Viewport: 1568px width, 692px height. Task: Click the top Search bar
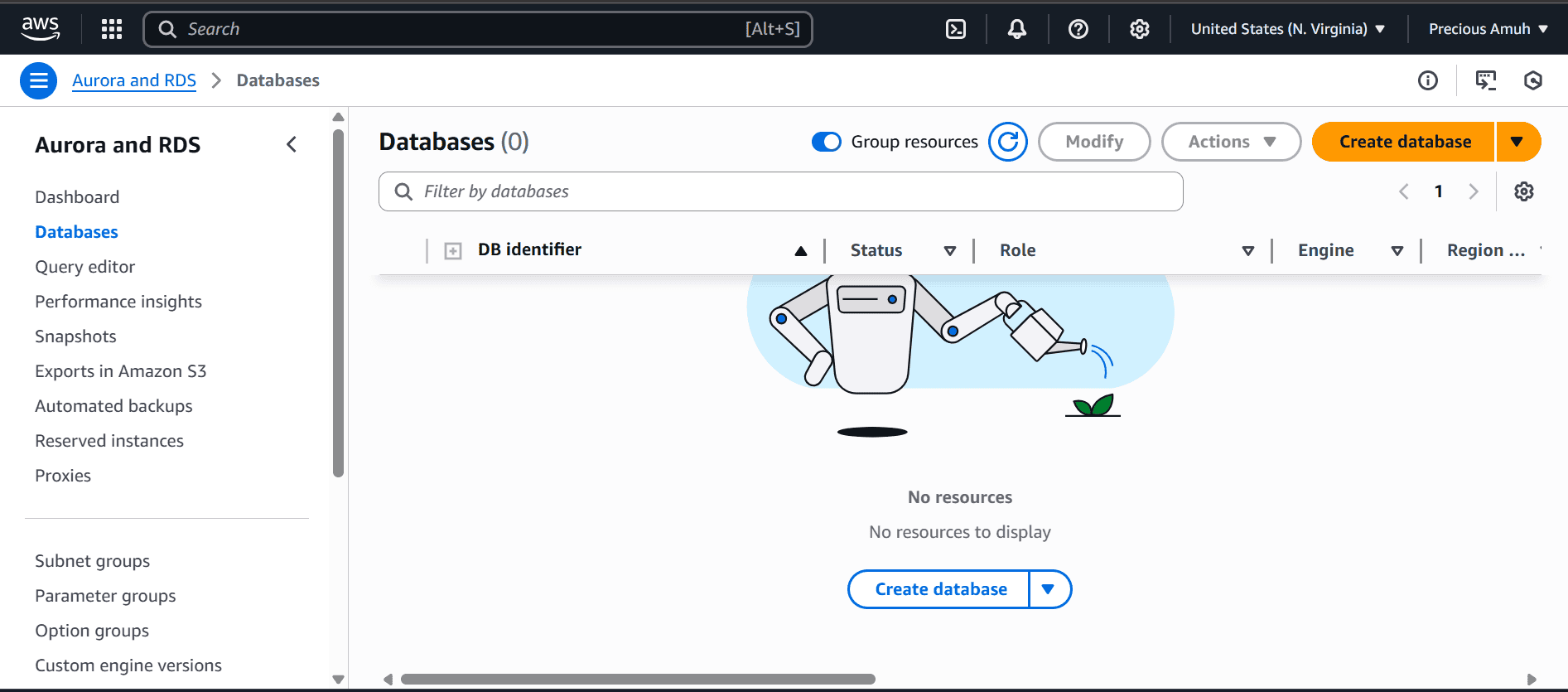(478, 29)
